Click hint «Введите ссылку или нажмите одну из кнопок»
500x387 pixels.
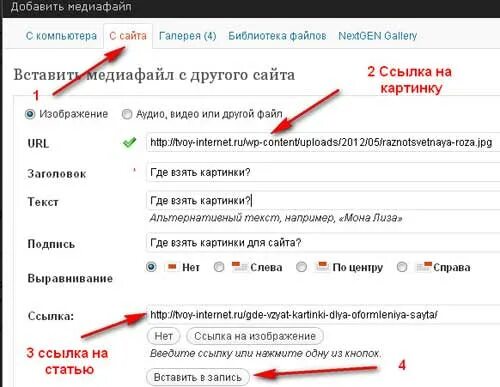(x=265, y=353)
